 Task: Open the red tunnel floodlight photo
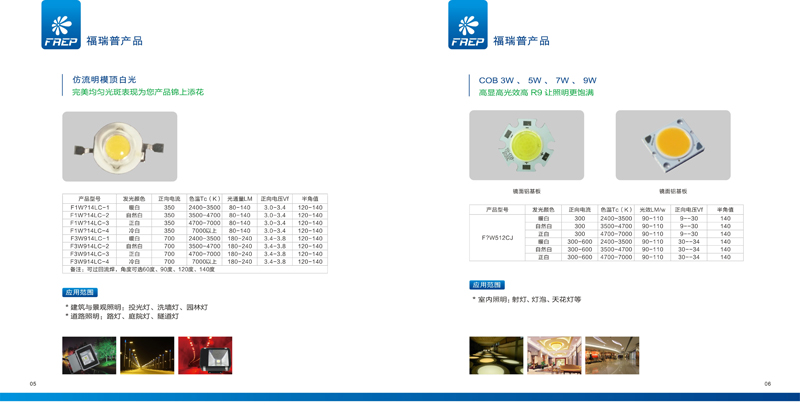point(204,355)
